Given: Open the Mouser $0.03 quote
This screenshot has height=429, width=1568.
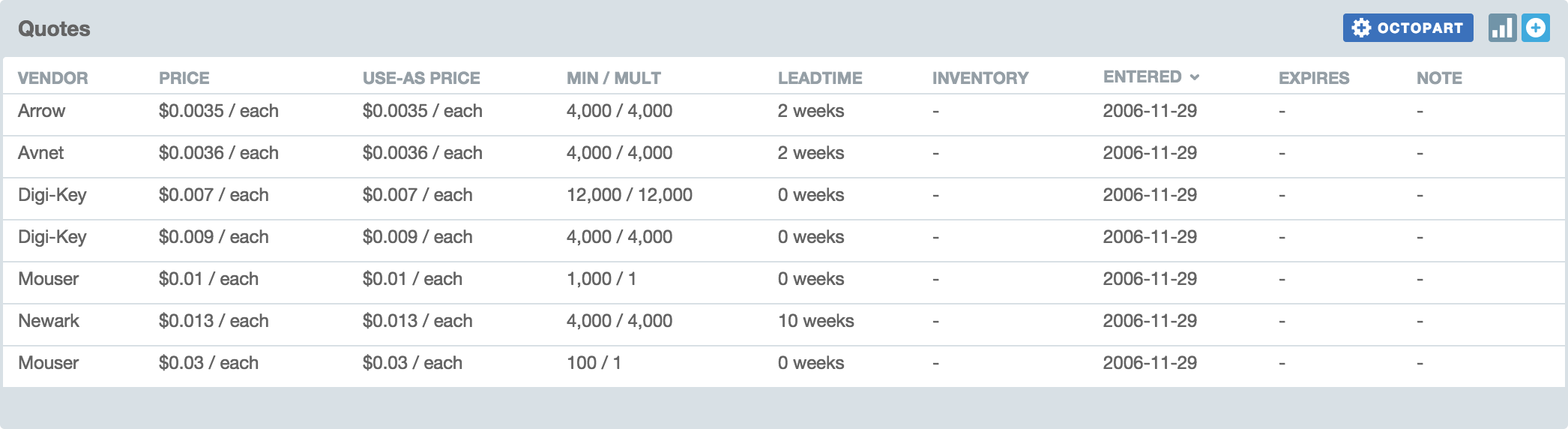Looking at the screenshot, I should coord(49,363).
